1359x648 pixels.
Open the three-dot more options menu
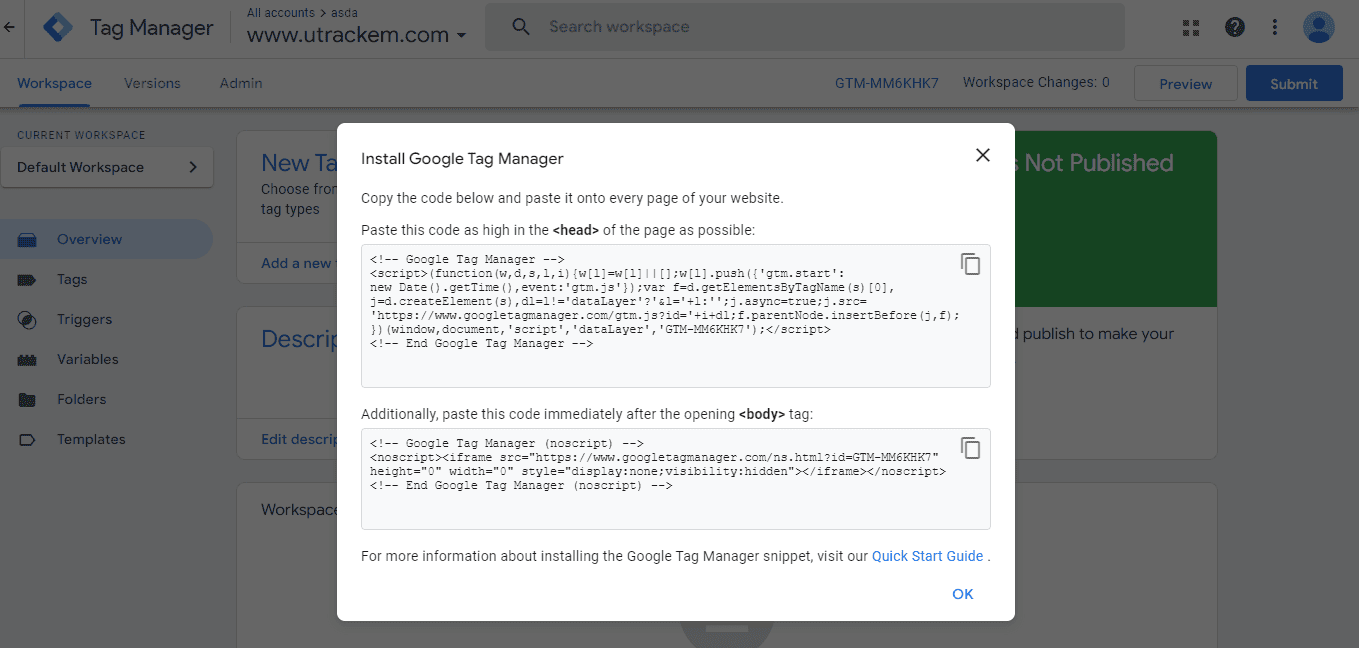[1275, 28]
